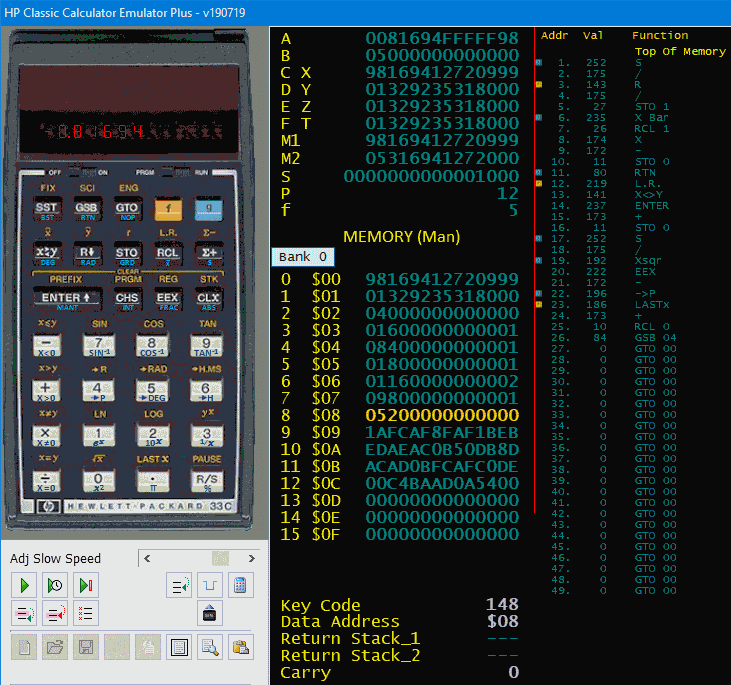Click the Adj Slow Speed slider thumb

click(x=221, y=558)
